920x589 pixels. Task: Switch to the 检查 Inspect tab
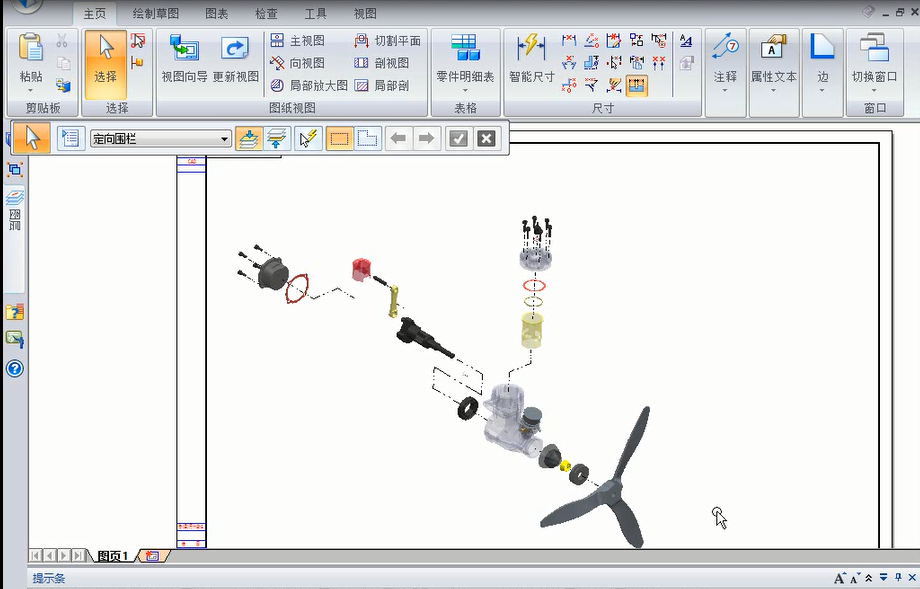point(266,13)
